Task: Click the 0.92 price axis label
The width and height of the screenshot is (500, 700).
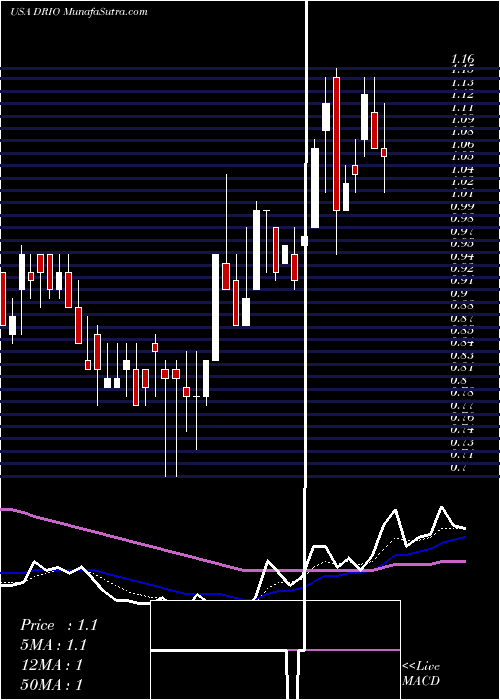Action: tap(462, 269)
